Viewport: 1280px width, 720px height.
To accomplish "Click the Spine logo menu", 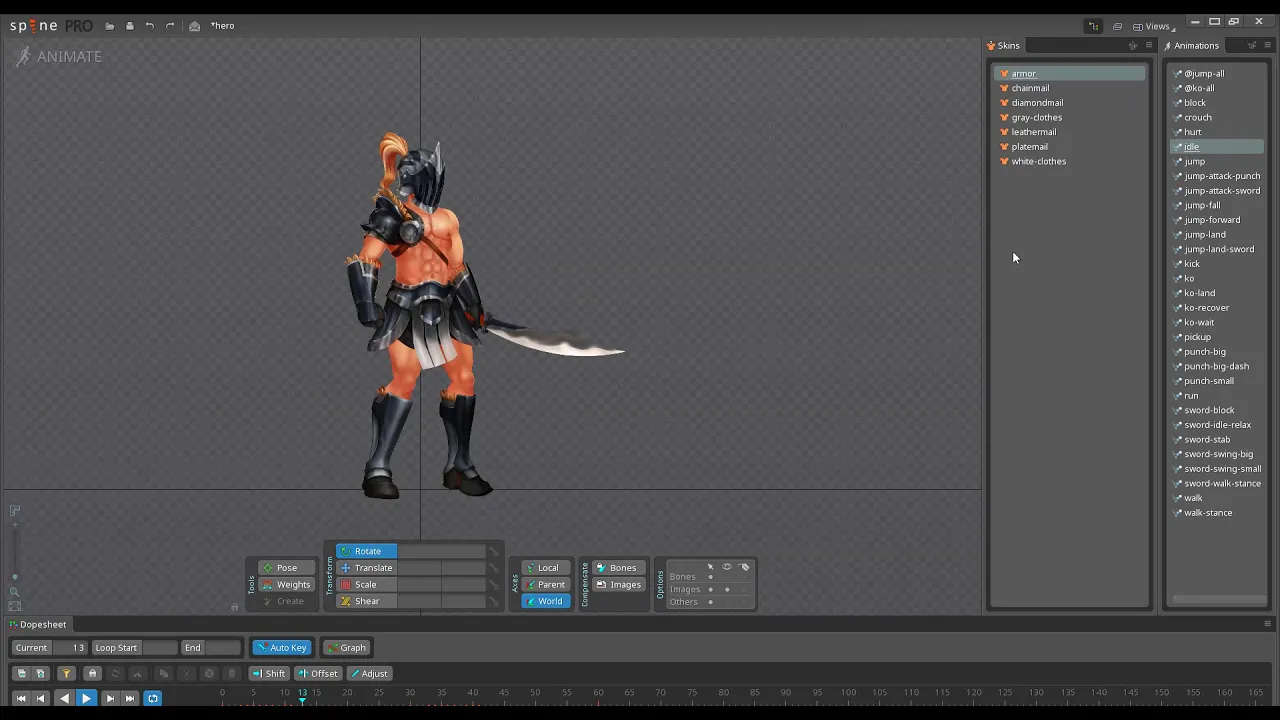I will [x=51, y=26].
